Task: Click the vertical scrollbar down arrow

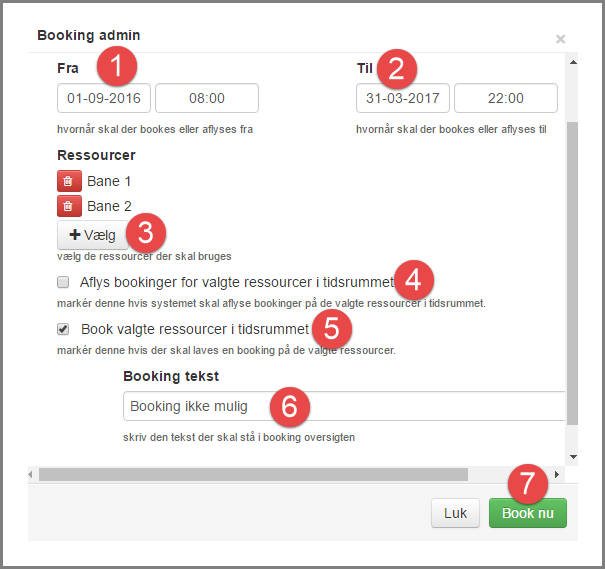Action: [x=572, y=457]
